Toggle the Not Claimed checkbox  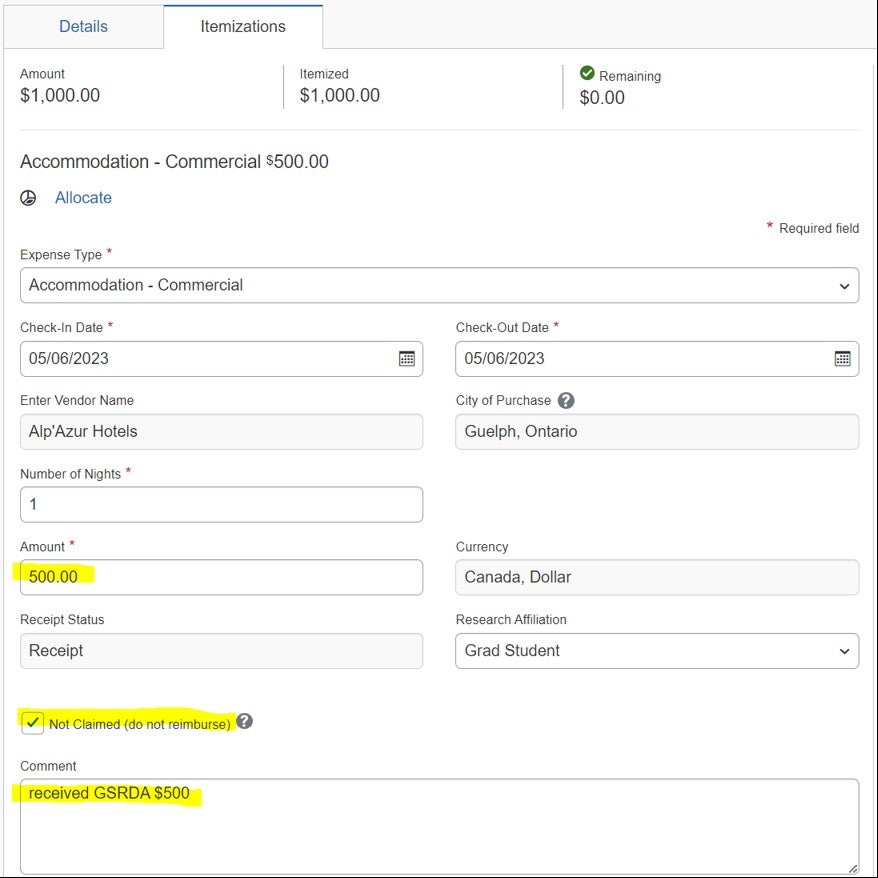click(x=33, y=722)
